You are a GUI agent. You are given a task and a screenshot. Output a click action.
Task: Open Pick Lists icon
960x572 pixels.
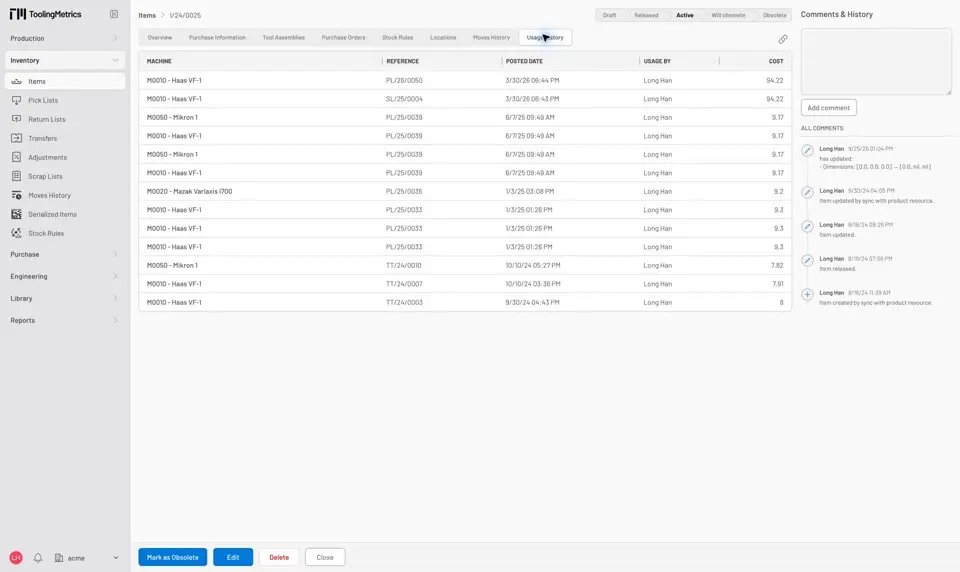coord(17,100)
